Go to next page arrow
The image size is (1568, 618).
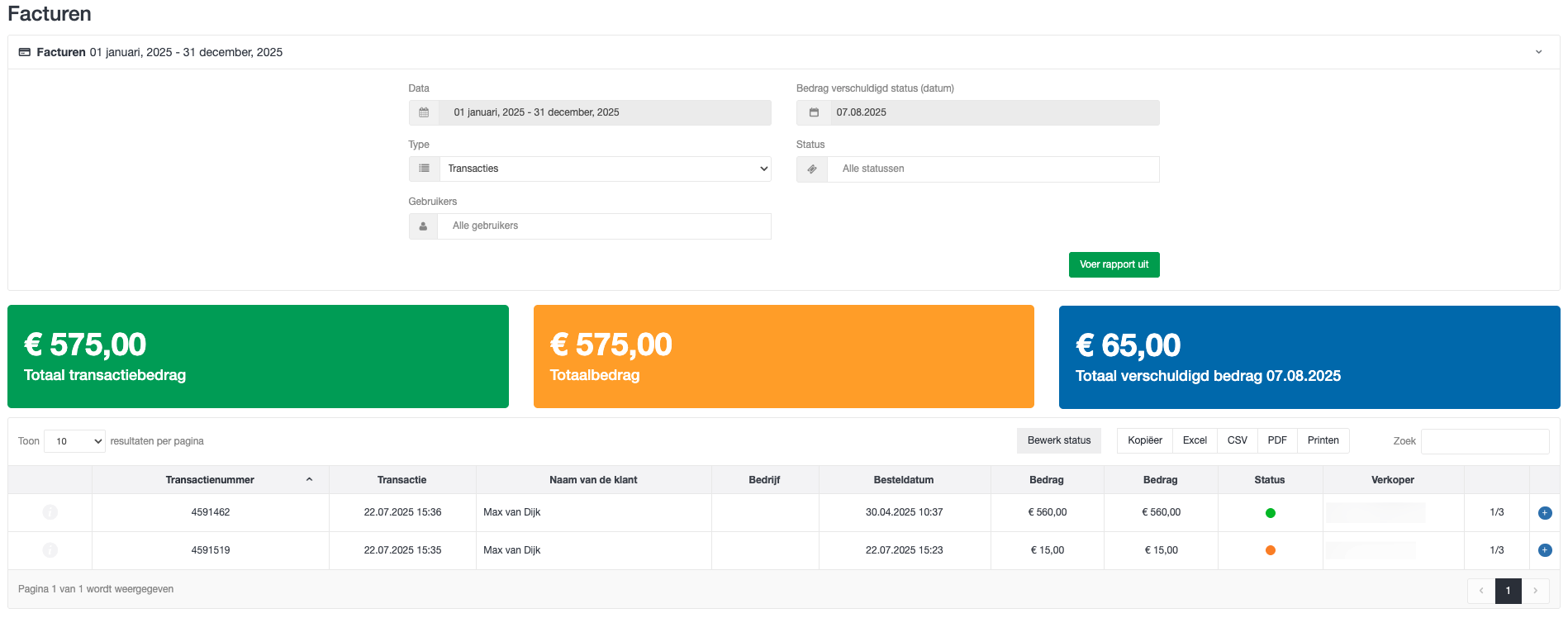click(x=1536, y=591)
